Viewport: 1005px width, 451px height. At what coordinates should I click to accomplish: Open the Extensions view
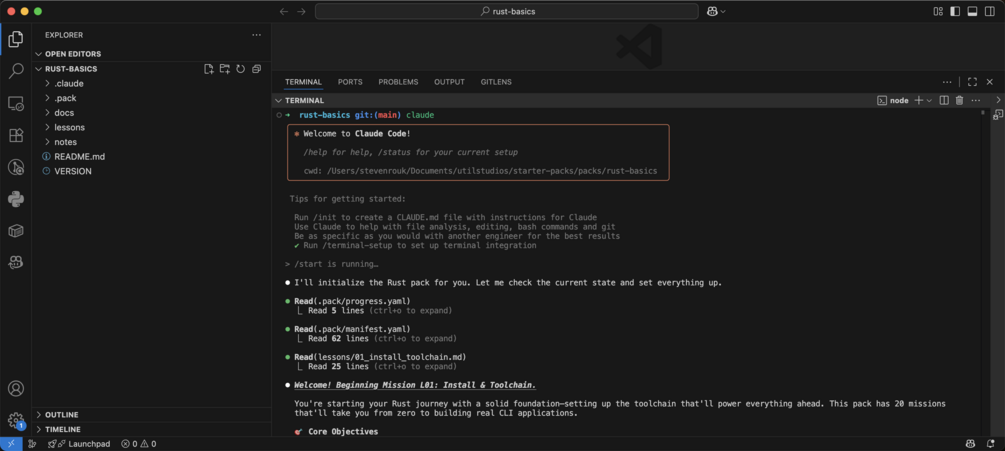tap(15, 135)
